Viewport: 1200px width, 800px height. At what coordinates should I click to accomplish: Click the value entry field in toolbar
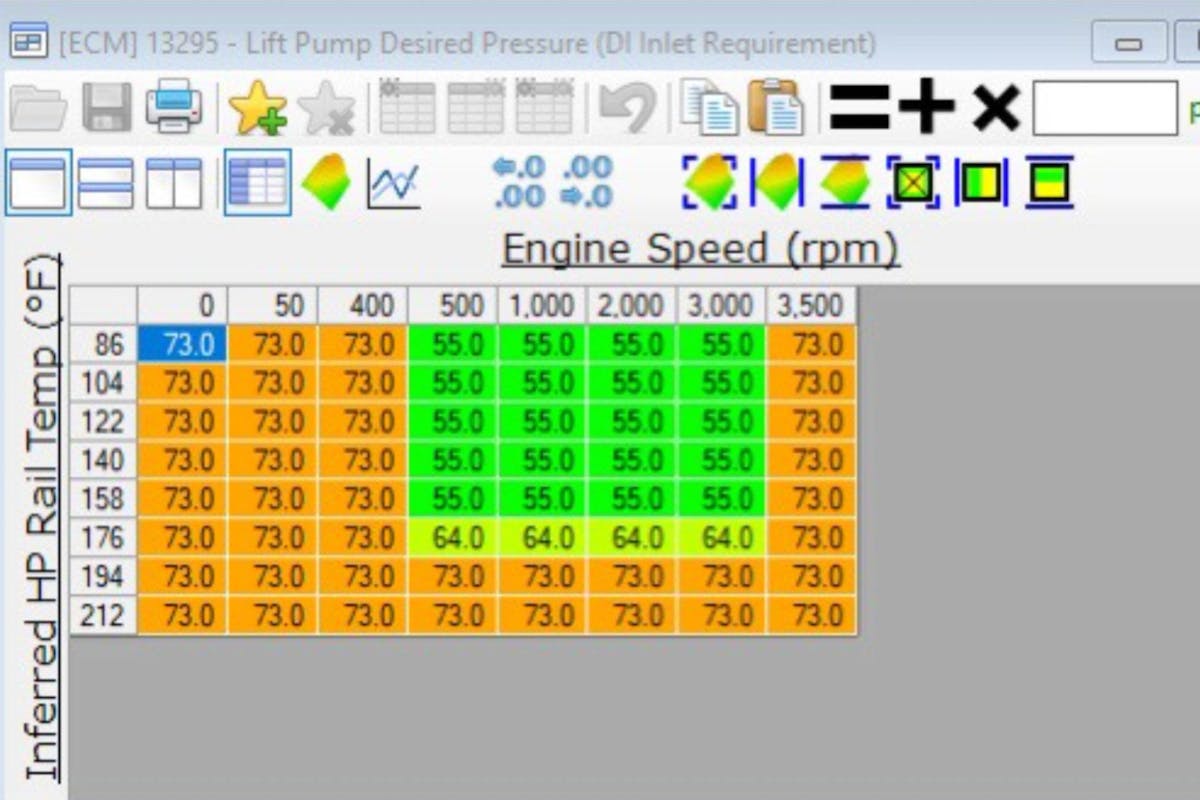pos(1104,108)
